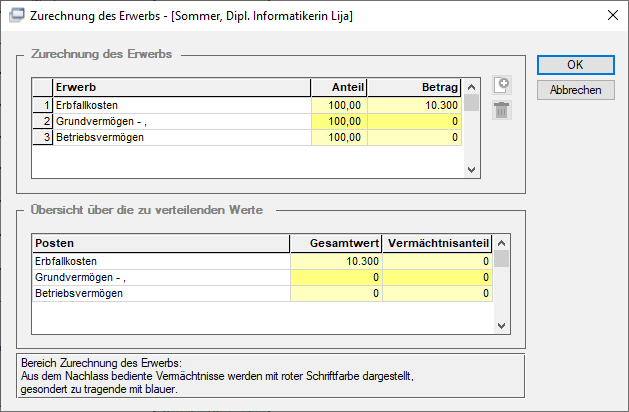
Task: Select row header 3 in Erwerb table
Action: click(x=43, y=137)
